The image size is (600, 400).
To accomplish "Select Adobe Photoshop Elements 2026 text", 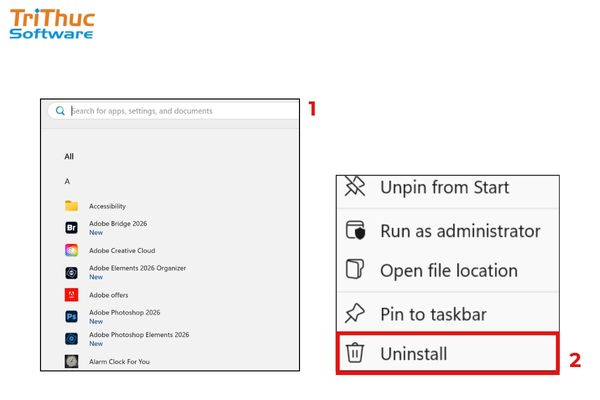I will [x=139, y=335].
